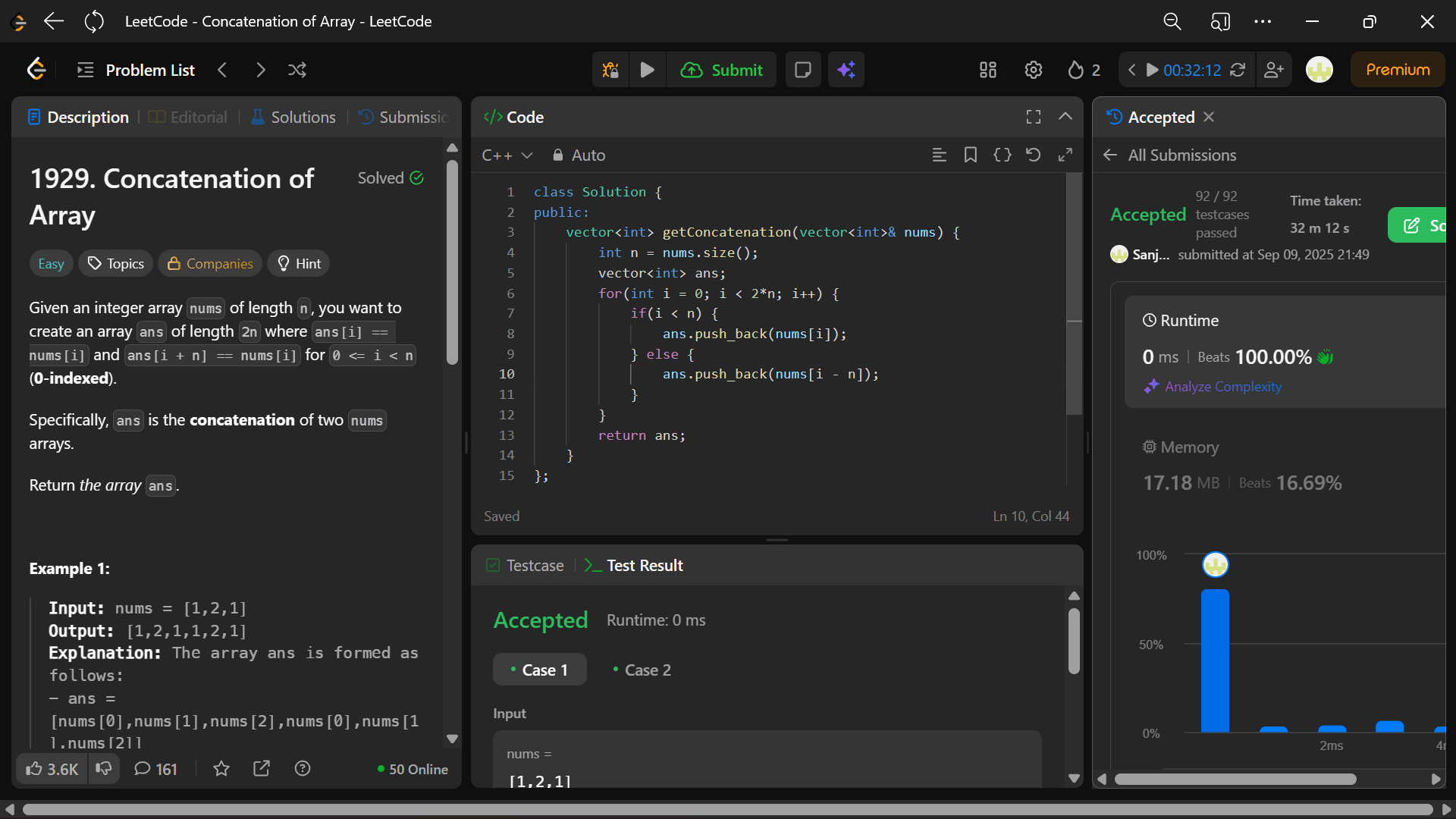
Task: Click the Run code play icon
Action: tap(647, 70)
